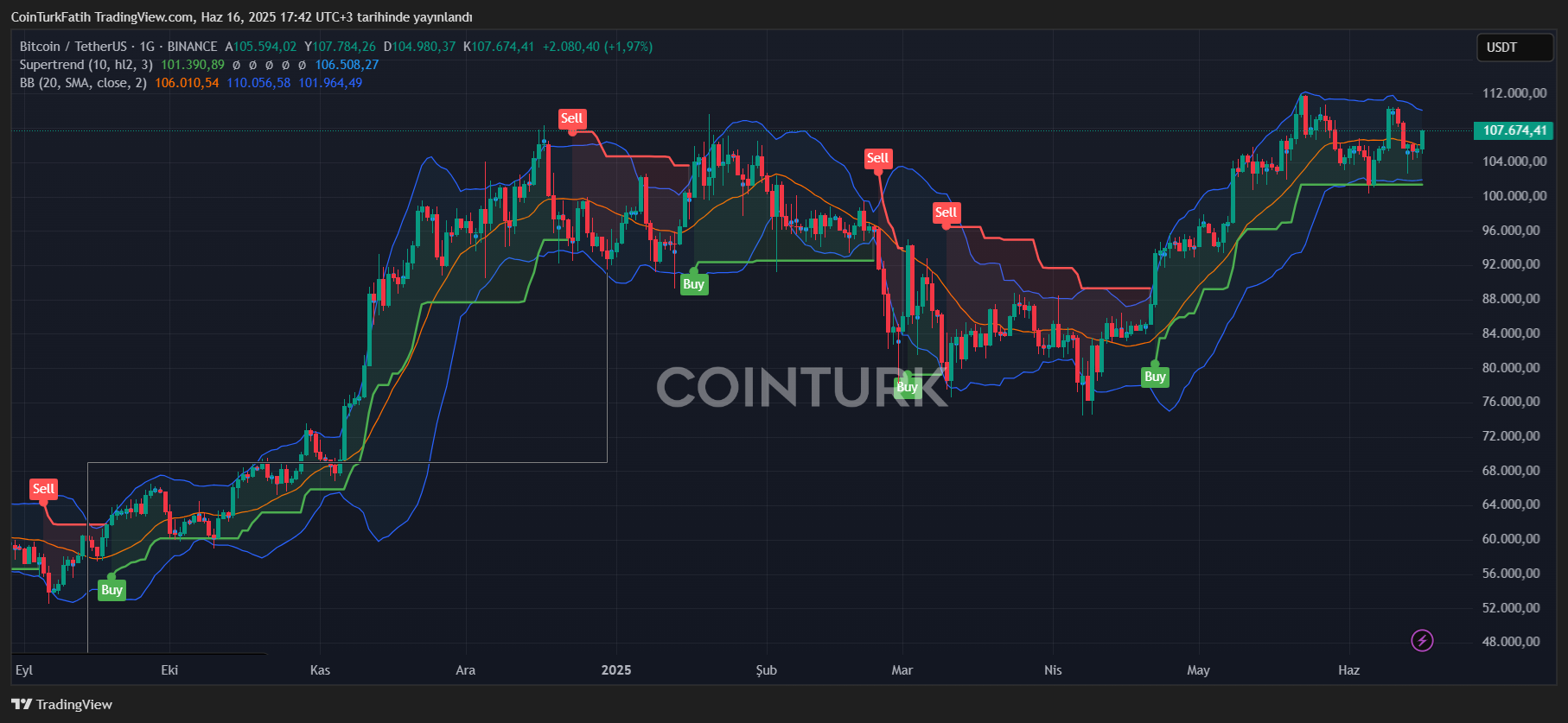Click the Nis label on the time axis
The height and width of the screenshot is (723, 1568).
coord(1053,670)
